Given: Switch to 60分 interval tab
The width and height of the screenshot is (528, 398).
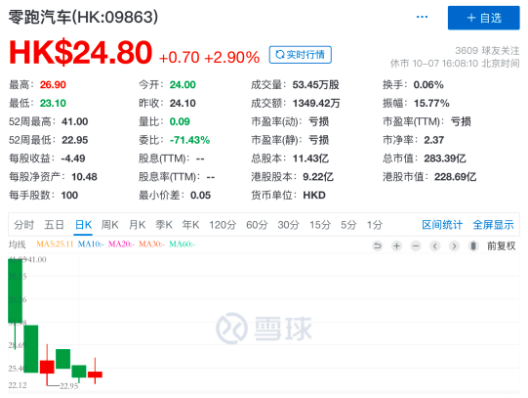Looking at the screenshot, I should pos(257,225).
